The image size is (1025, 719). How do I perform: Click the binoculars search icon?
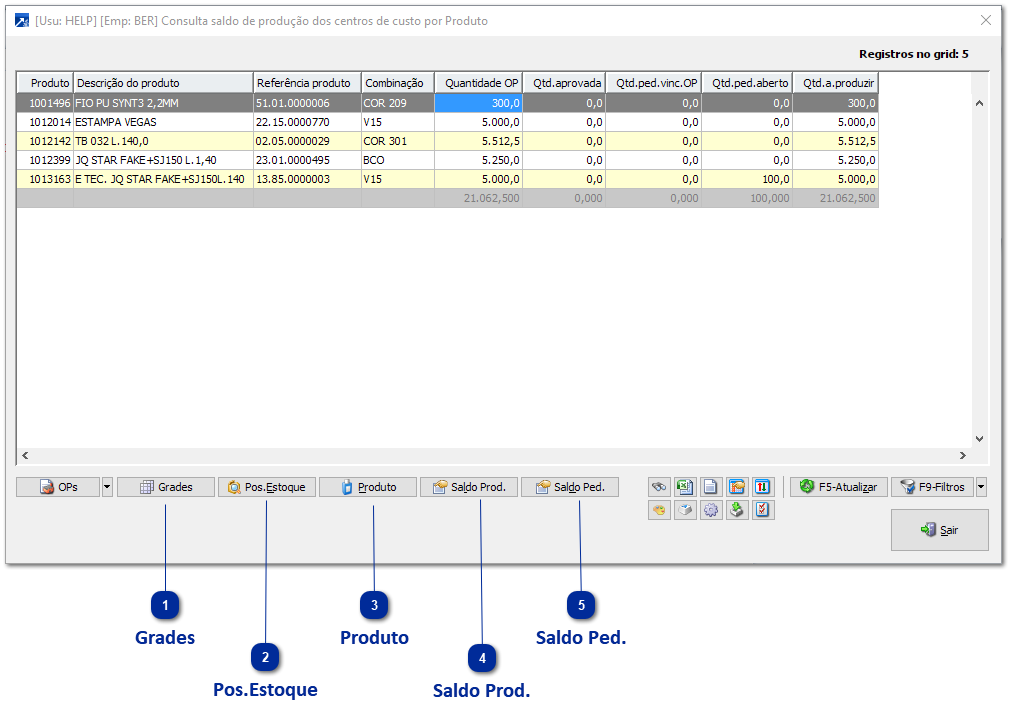(x=659, y=487)
